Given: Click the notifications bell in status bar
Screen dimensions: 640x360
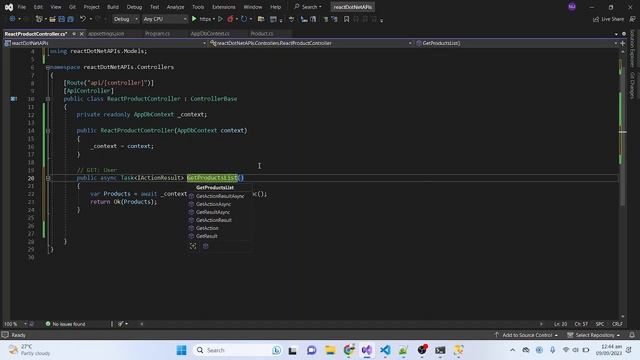Looking at the screenshot, I should 632,335.
